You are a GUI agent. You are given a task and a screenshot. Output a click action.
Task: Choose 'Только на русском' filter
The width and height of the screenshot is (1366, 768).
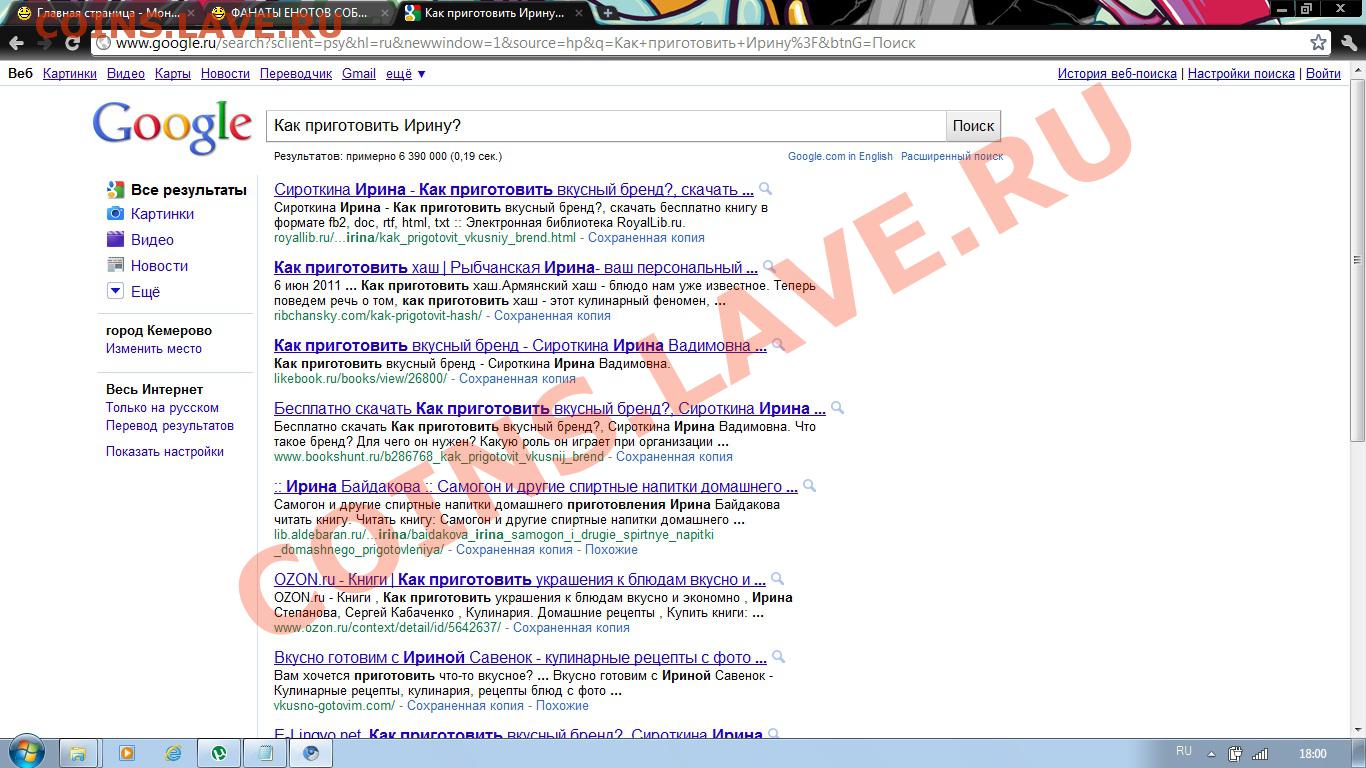coord(162,408)
